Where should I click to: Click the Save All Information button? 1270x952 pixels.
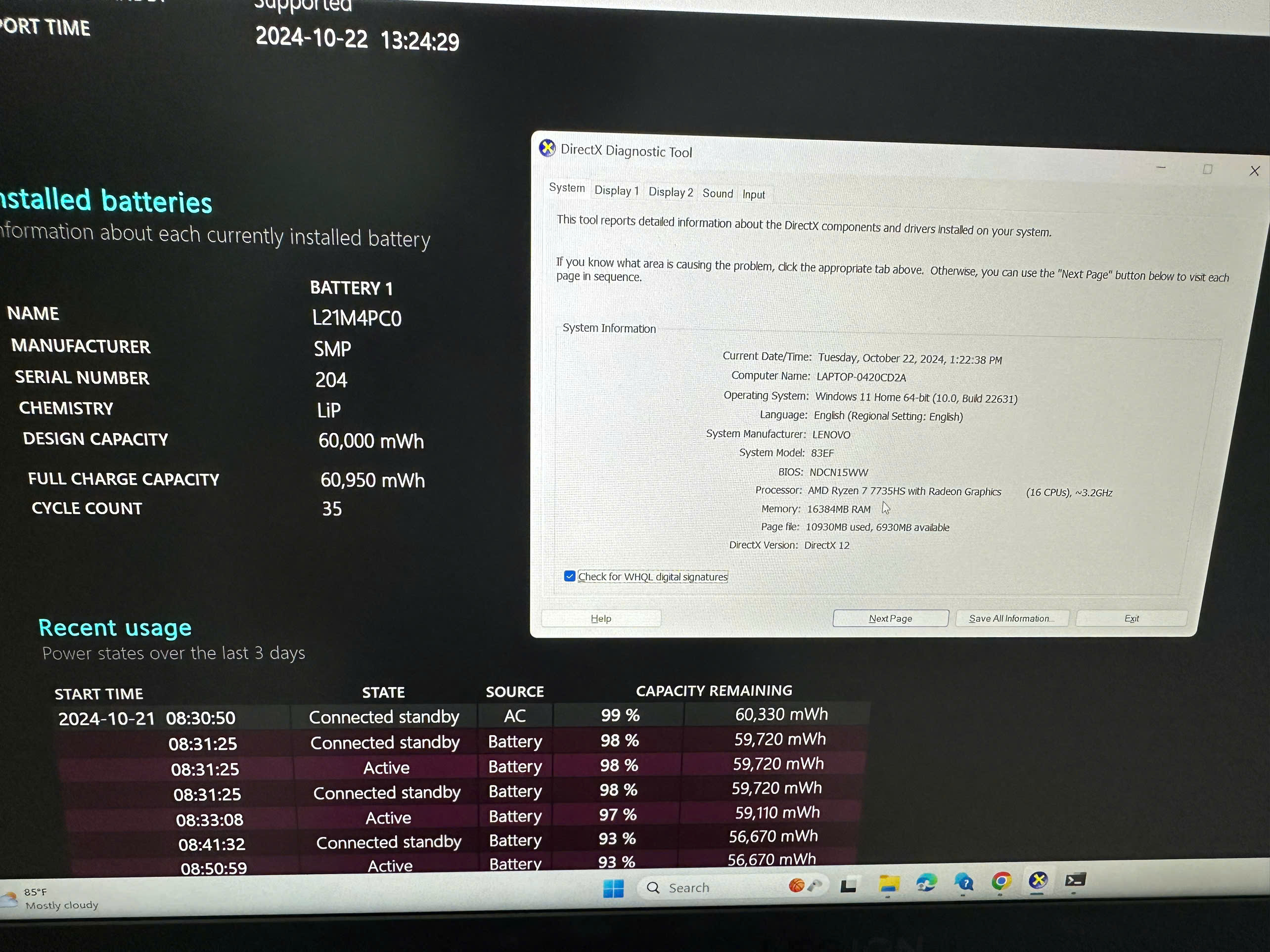point(1010,618)
